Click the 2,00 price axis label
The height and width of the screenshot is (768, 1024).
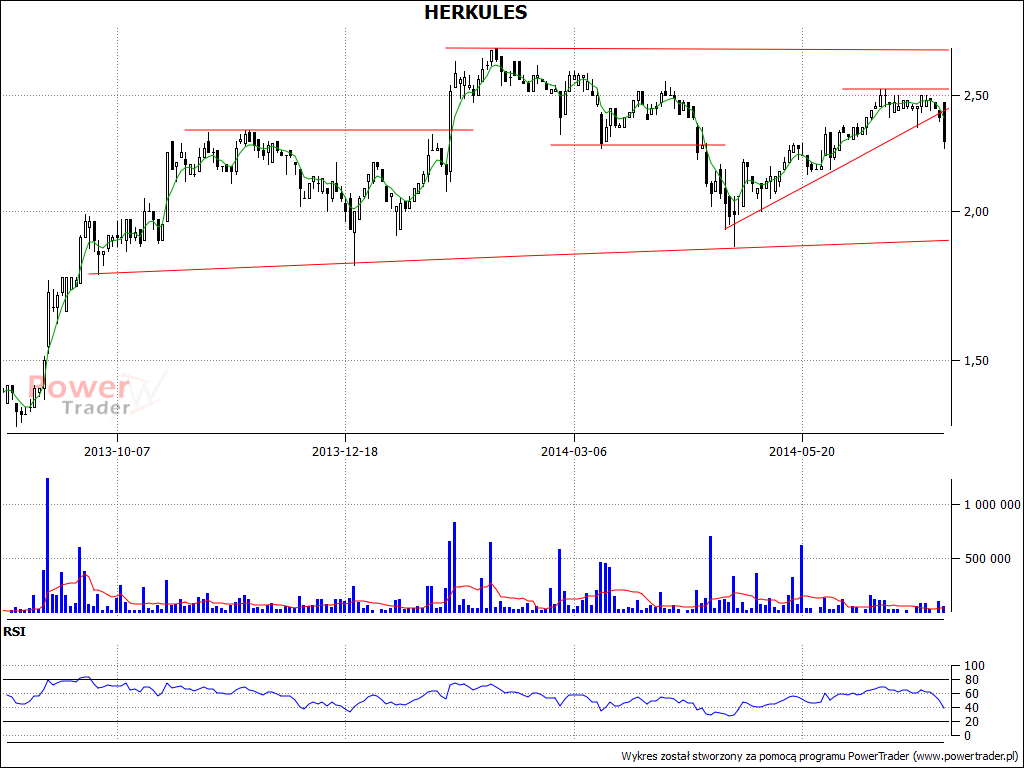pos(976,212)
